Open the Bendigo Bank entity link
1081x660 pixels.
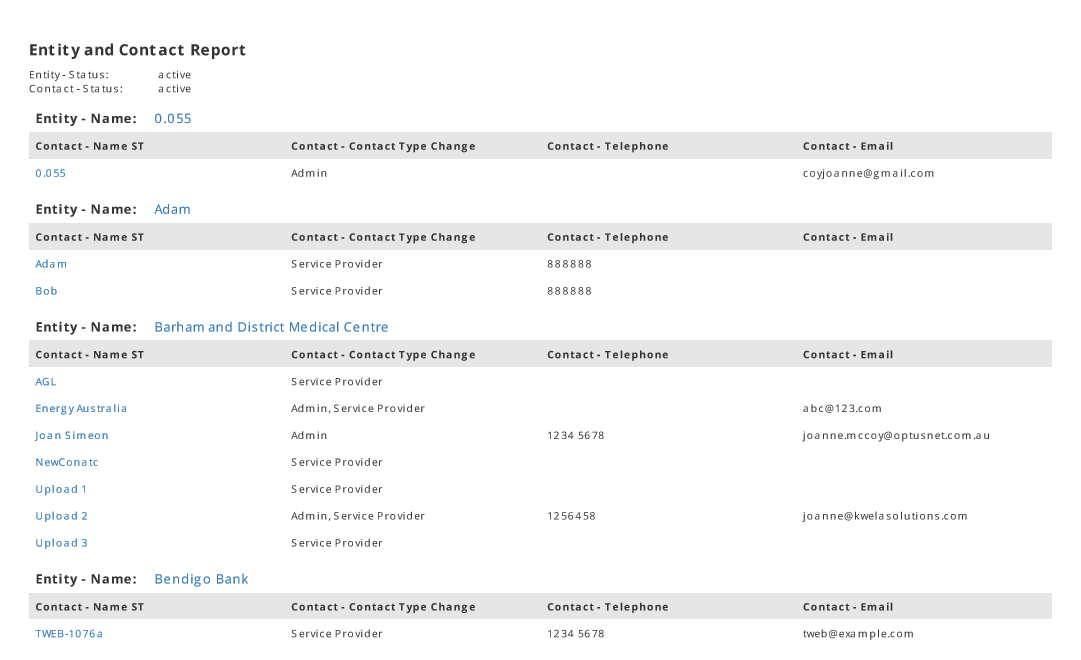pyautogui.click(x=201, y=580)
